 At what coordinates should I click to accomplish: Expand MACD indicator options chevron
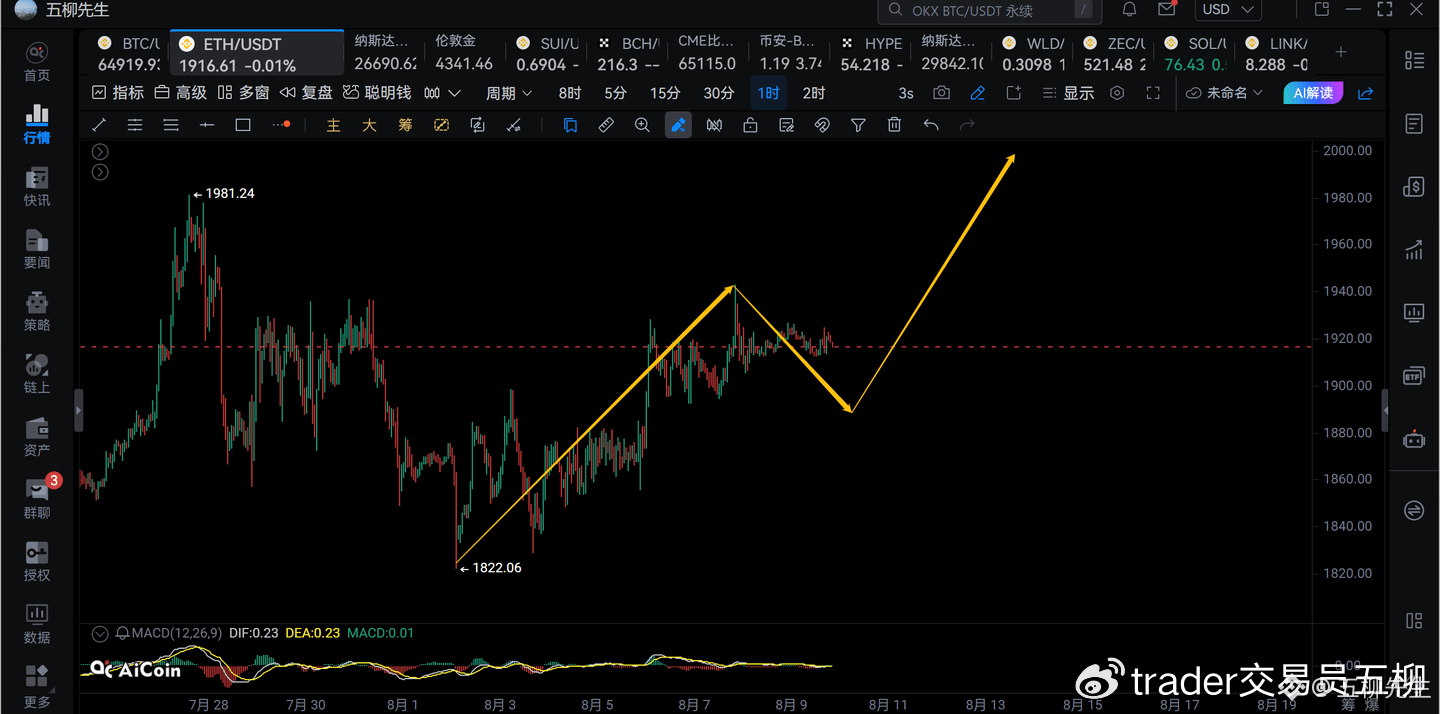tap(100, 633)
